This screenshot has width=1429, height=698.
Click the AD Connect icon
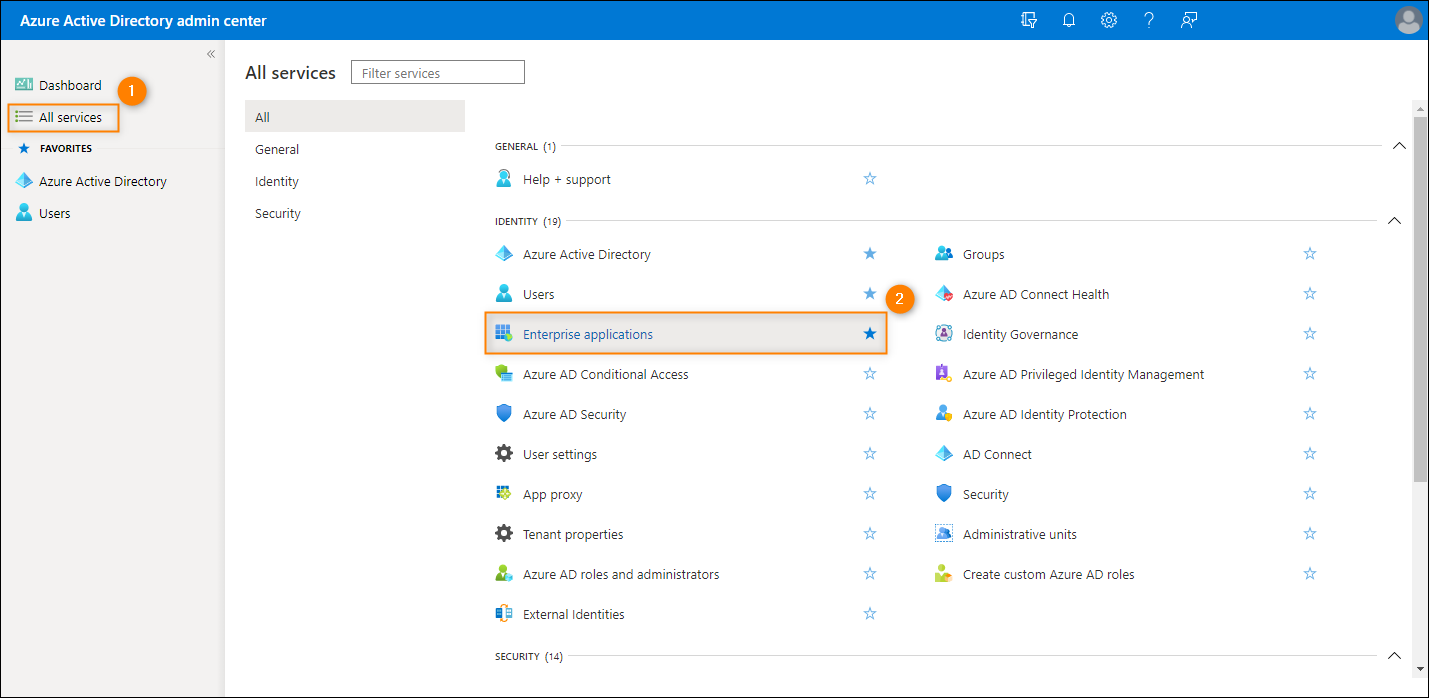[944, 454]
